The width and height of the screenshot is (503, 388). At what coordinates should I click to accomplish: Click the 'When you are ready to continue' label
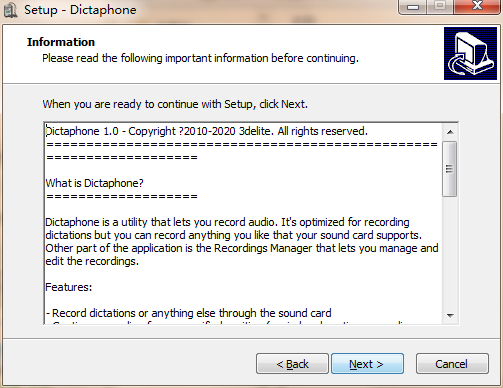[175, 104]
